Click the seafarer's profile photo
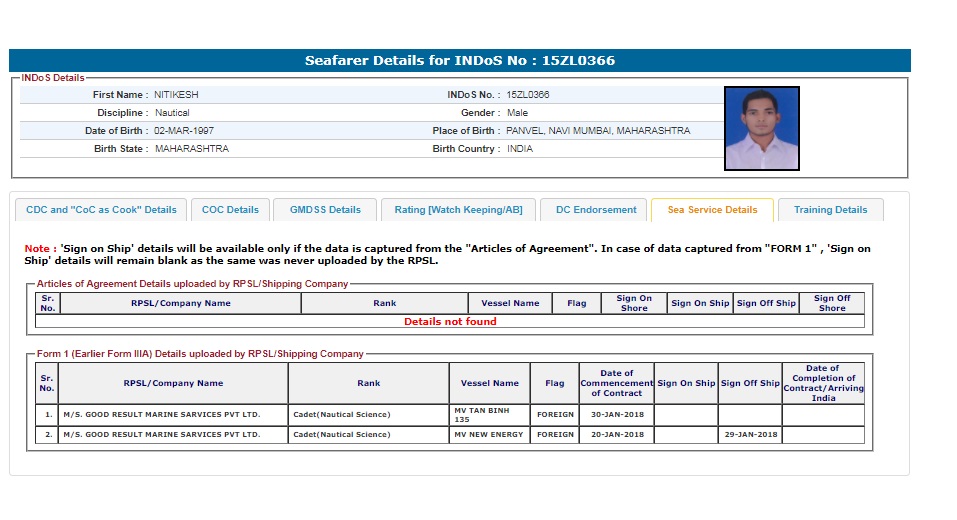The width and height of the screenshot is (957, 520). [x=761, y=128]
